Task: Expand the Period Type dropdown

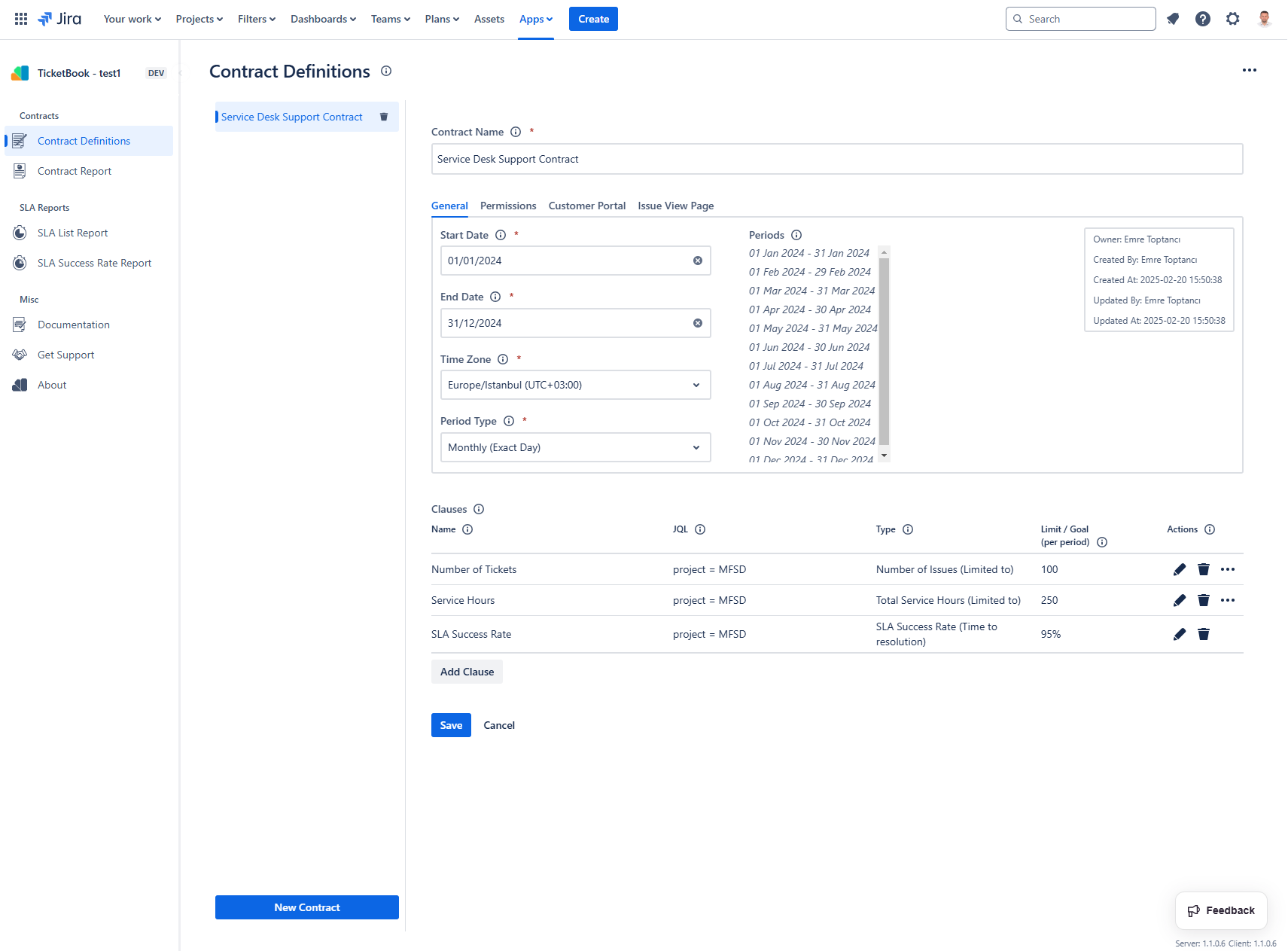Action: coord(575,447)
